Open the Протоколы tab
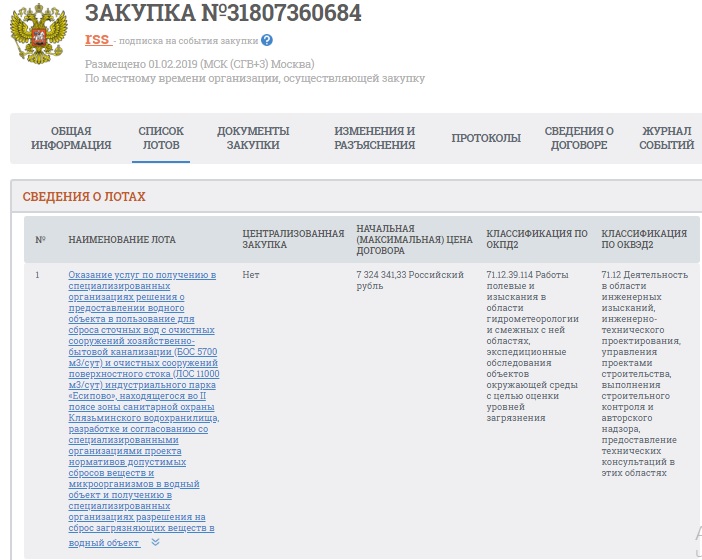The width and height of the screenshot is (702, 560). coord(486,138)
